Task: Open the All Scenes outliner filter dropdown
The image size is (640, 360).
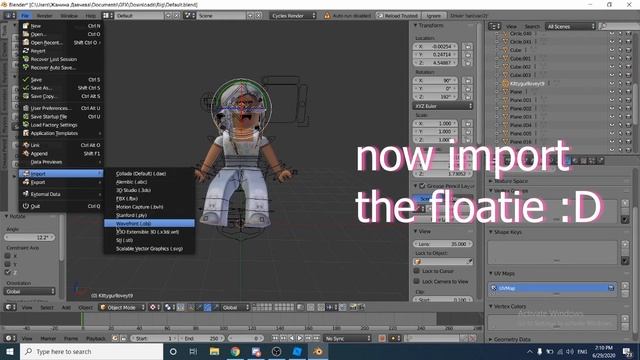Action: (x=571, y=27)
